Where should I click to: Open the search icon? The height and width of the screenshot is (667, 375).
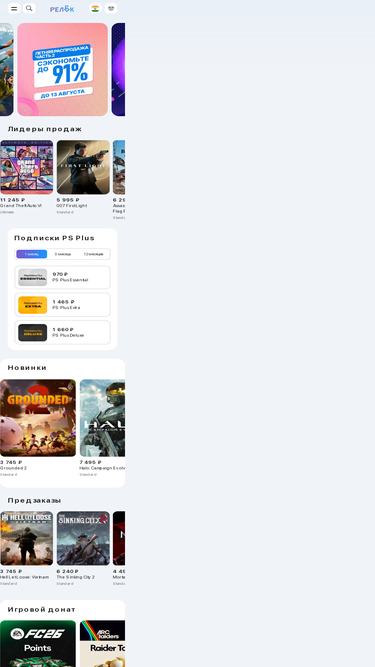pyautogui.click(x=29, y=9)
